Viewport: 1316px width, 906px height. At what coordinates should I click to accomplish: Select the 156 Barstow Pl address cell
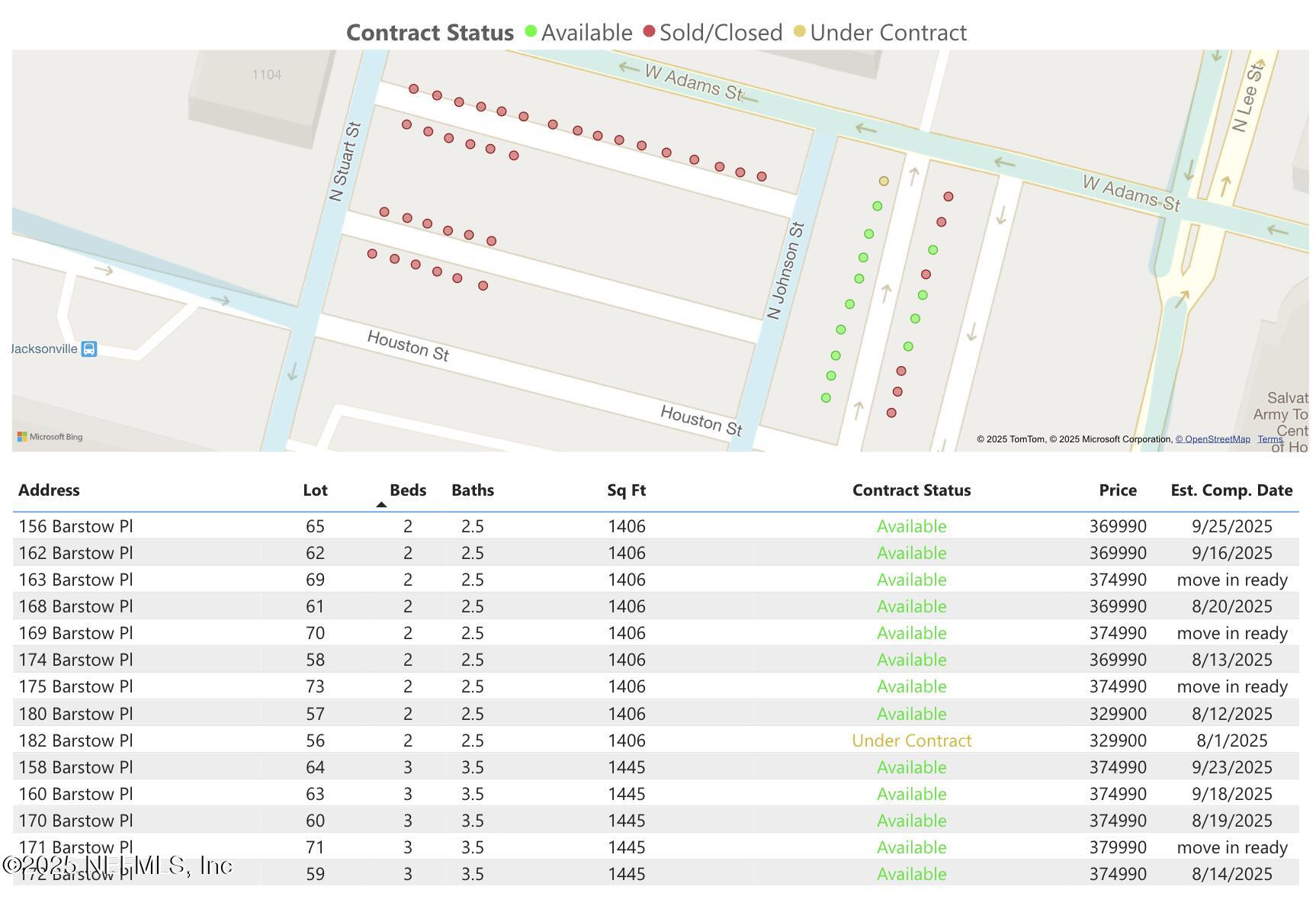(75, 526)
